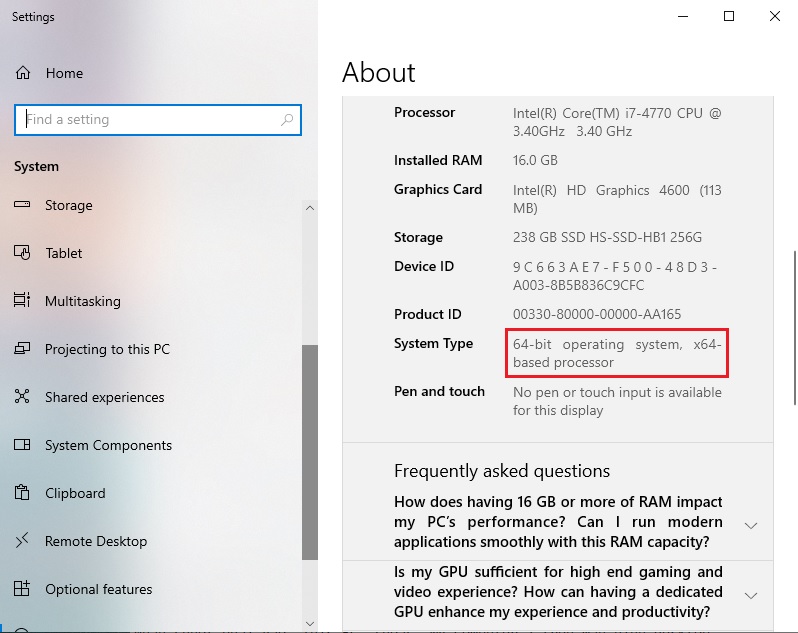Select Pen and touch value text

pyautogui.click(x=617, y=401)
